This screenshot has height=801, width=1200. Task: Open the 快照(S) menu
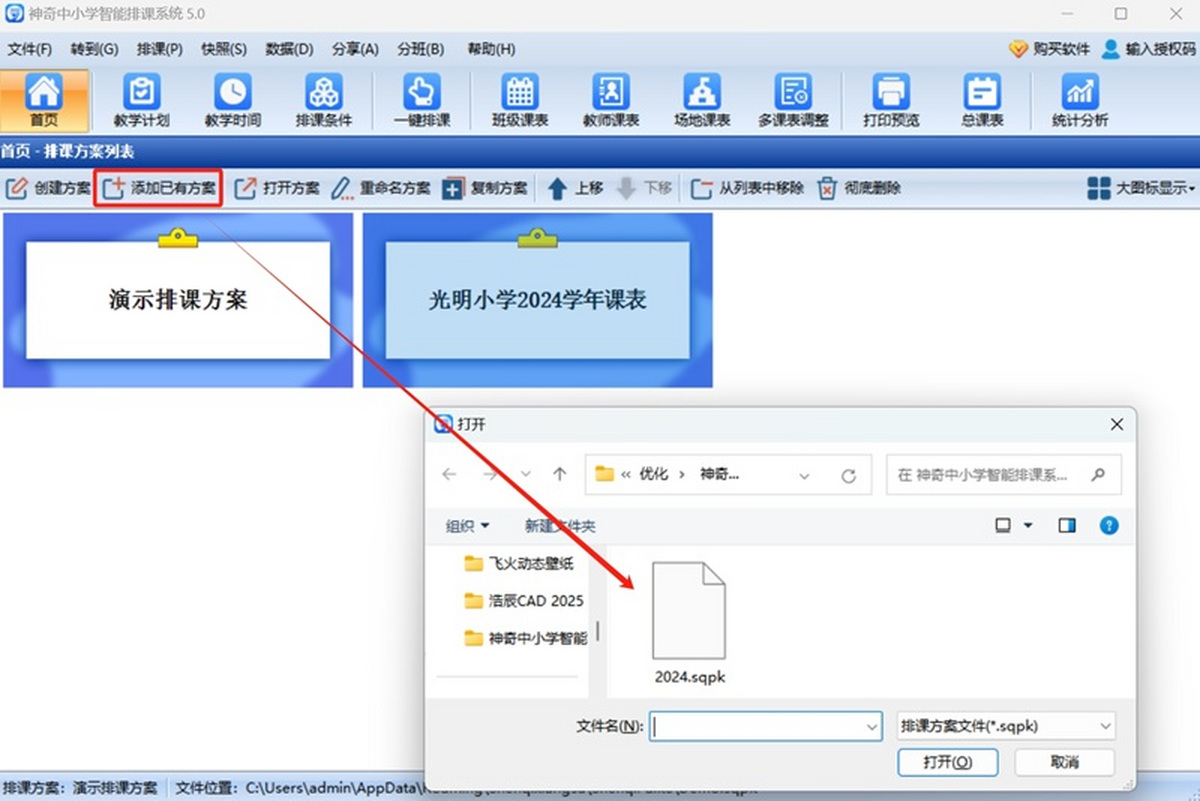[223, 49]
